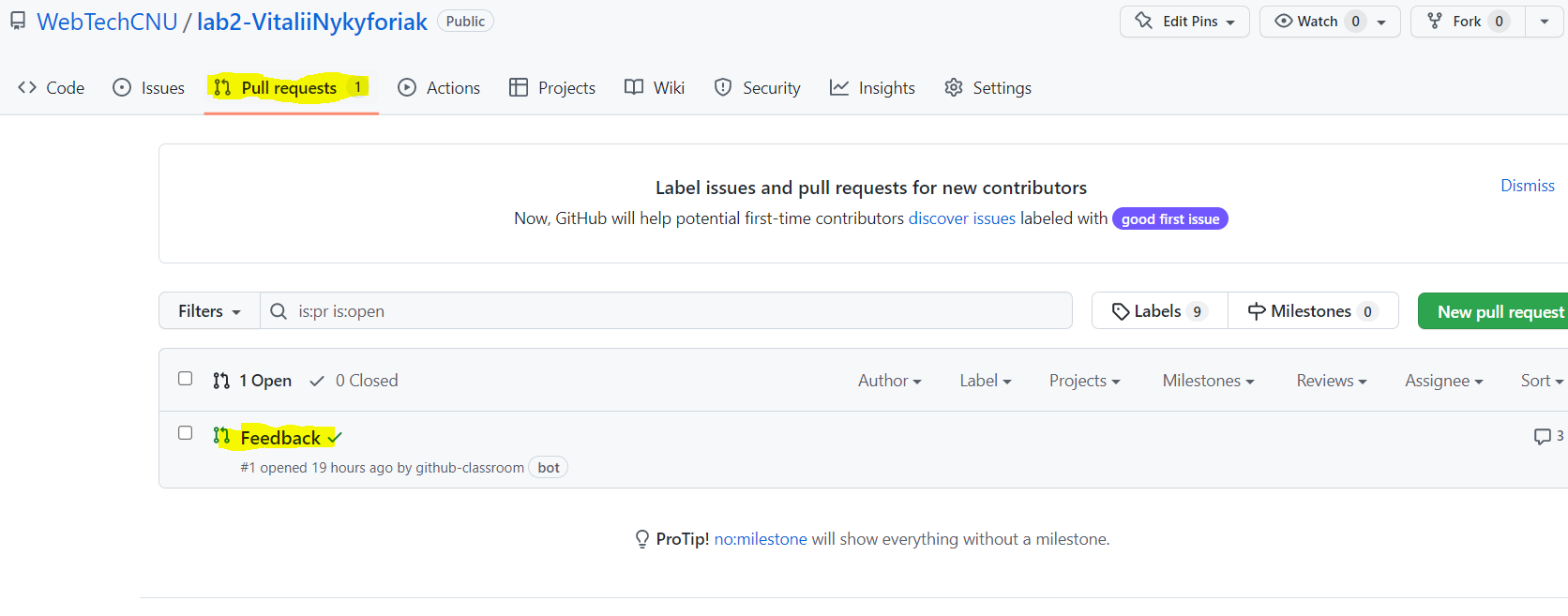
Task: Click the Watch eye icon
Action: 1284,21
